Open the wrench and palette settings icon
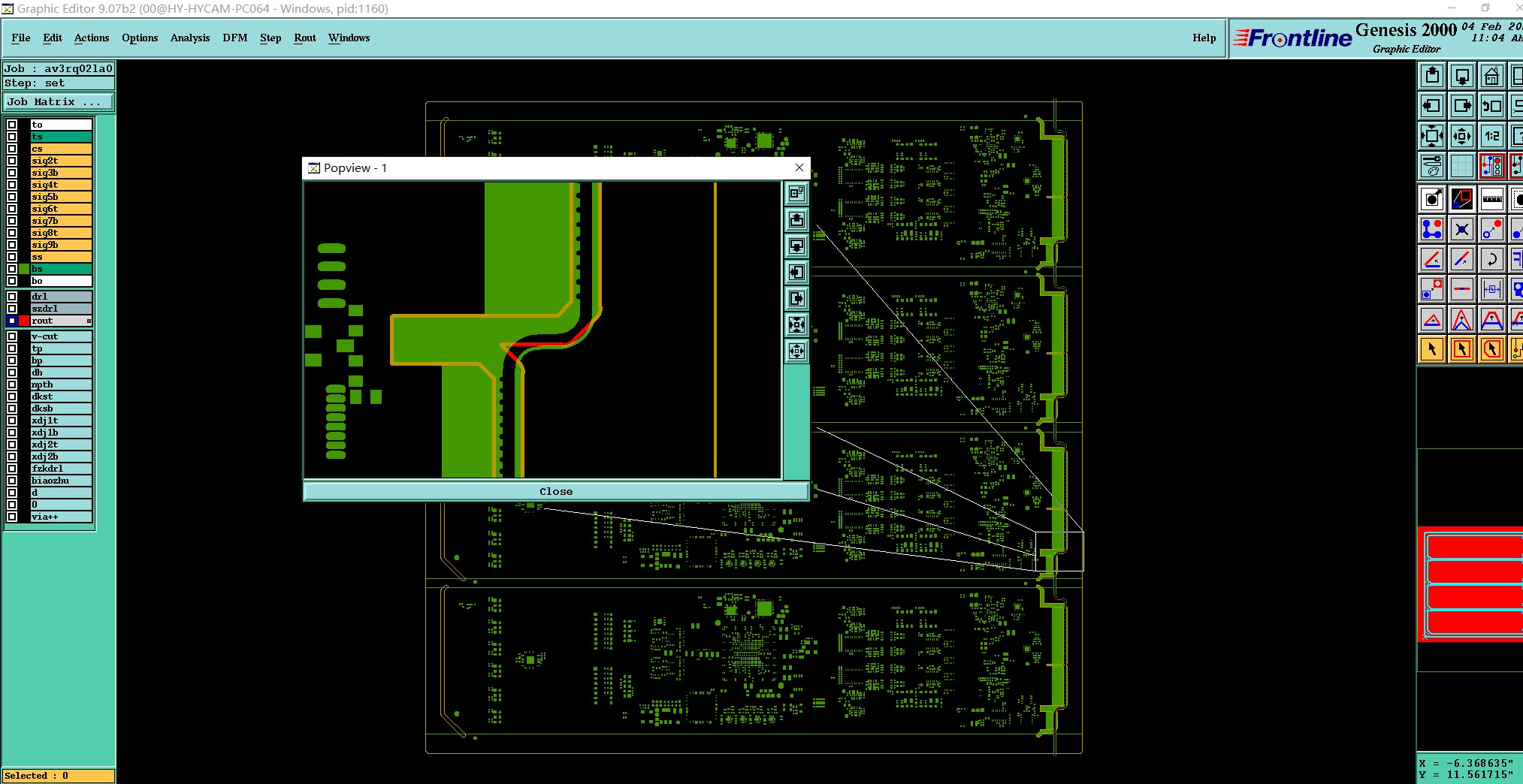 tap(1432, 166)
